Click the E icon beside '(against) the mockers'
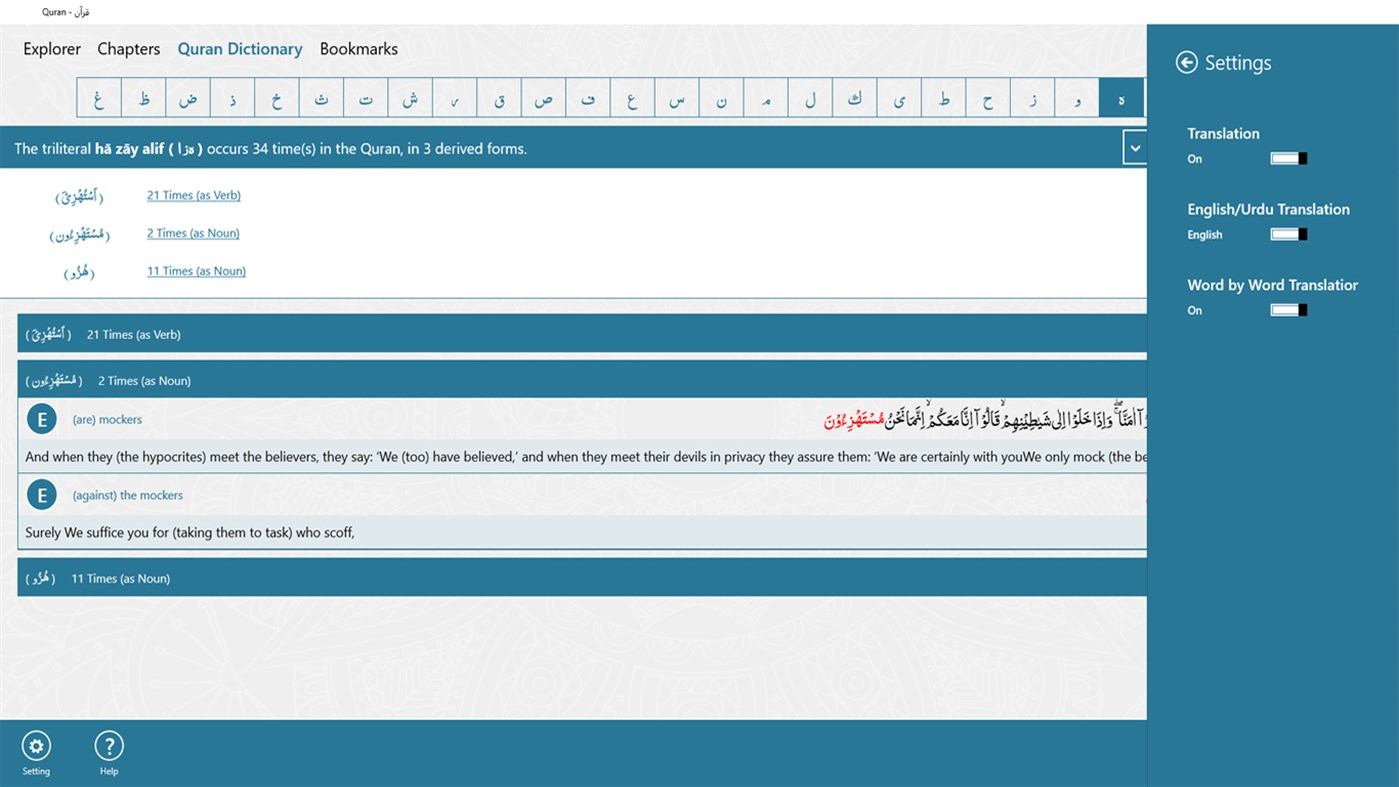The height and width of the screenshot is (787, 1399). [x=41, y=494]
